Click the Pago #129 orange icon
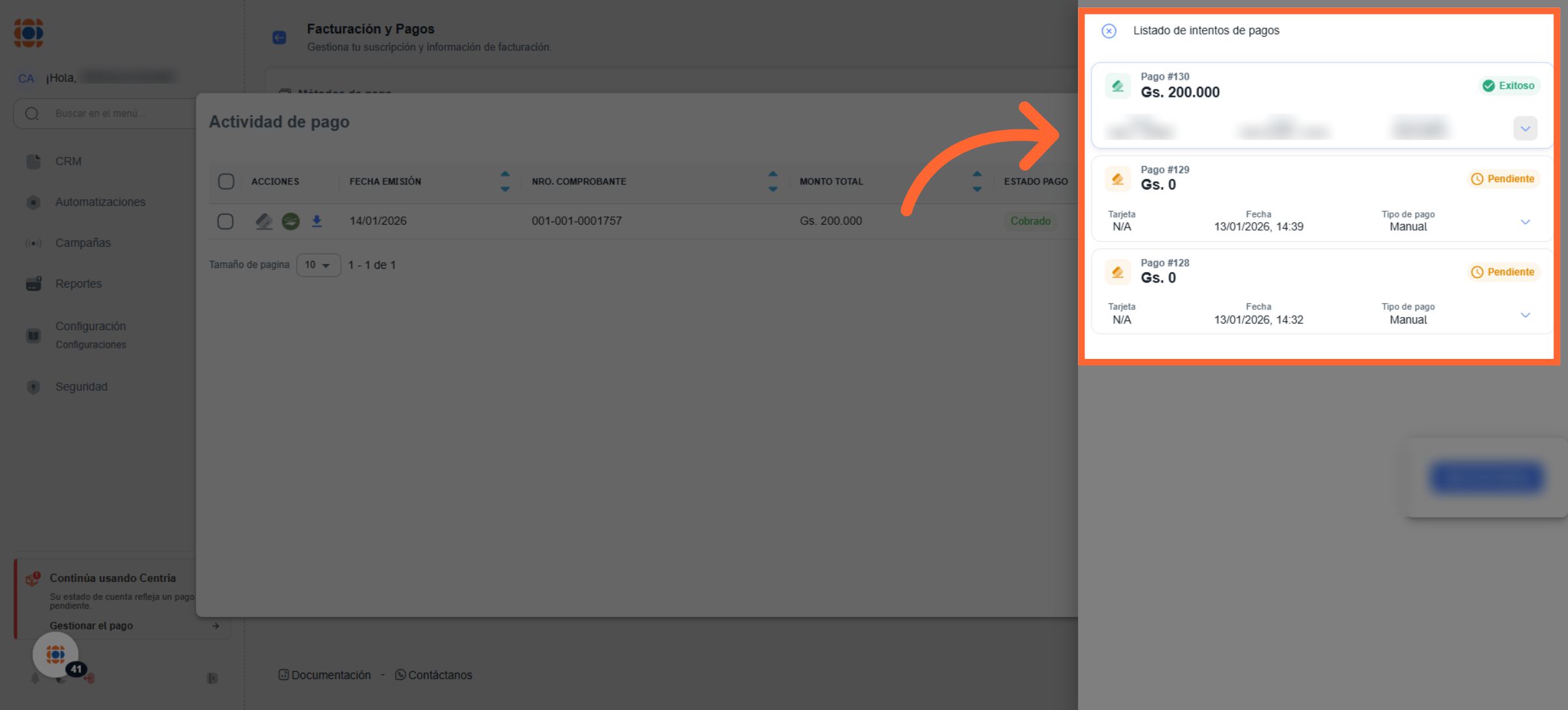 click(x=1118, y=178)
